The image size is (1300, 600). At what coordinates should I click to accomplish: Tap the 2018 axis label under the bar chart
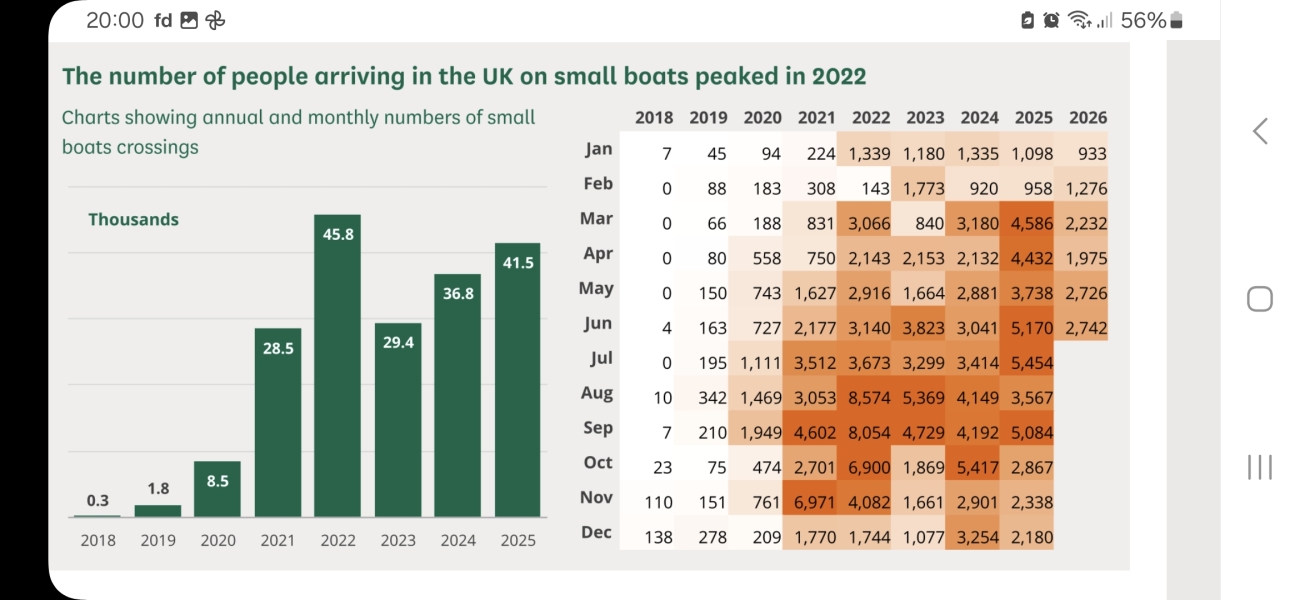pos(98,540)
